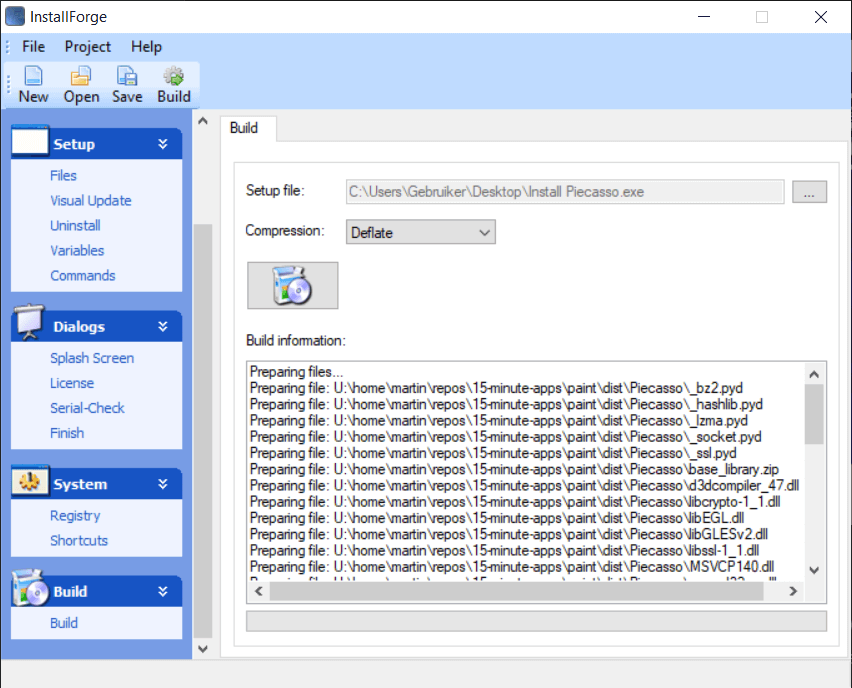
Task: Click the log line for d3dcompiler_47.dll
Action: pos(524,485)
